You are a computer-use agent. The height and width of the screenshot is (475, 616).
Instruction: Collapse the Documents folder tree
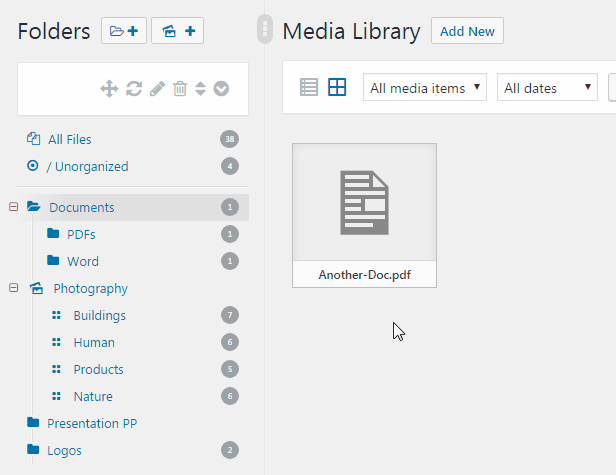tap(13, 207)
